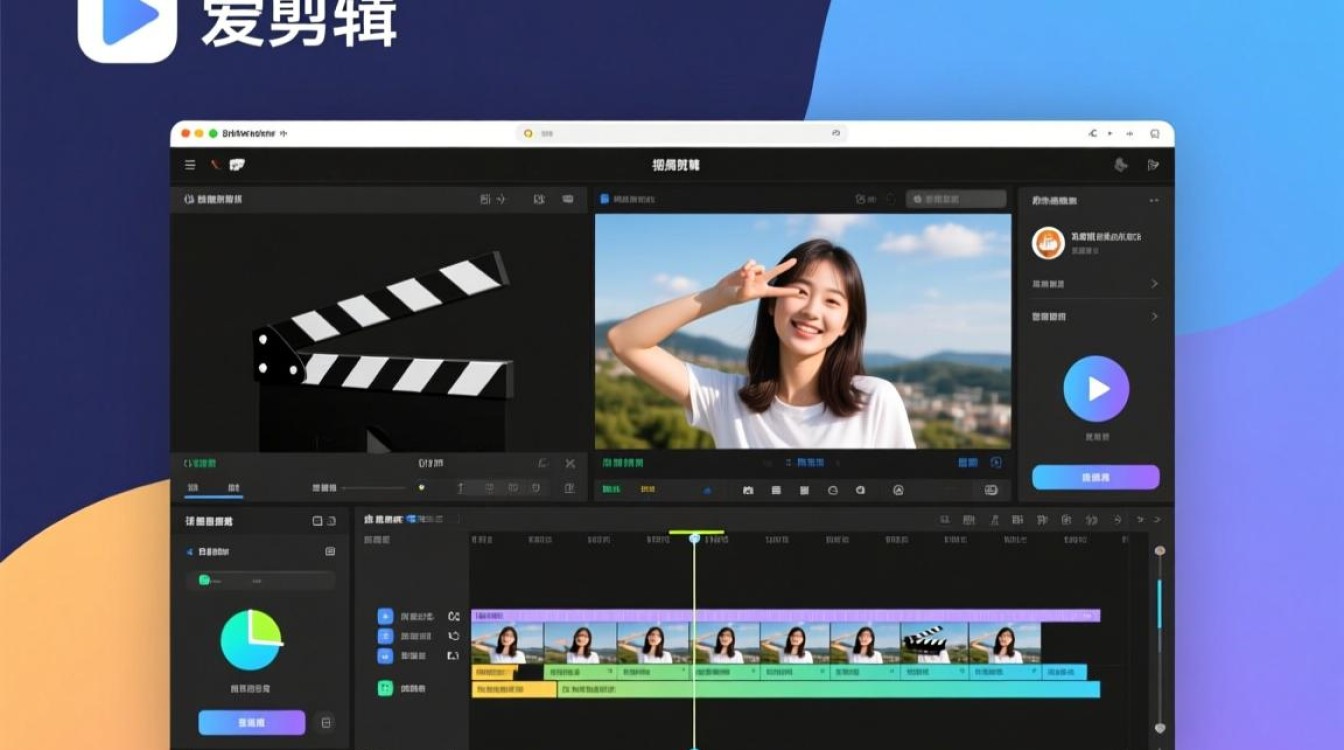Click the rightmost icon in the left viewer header

click(x=568, y=199)
